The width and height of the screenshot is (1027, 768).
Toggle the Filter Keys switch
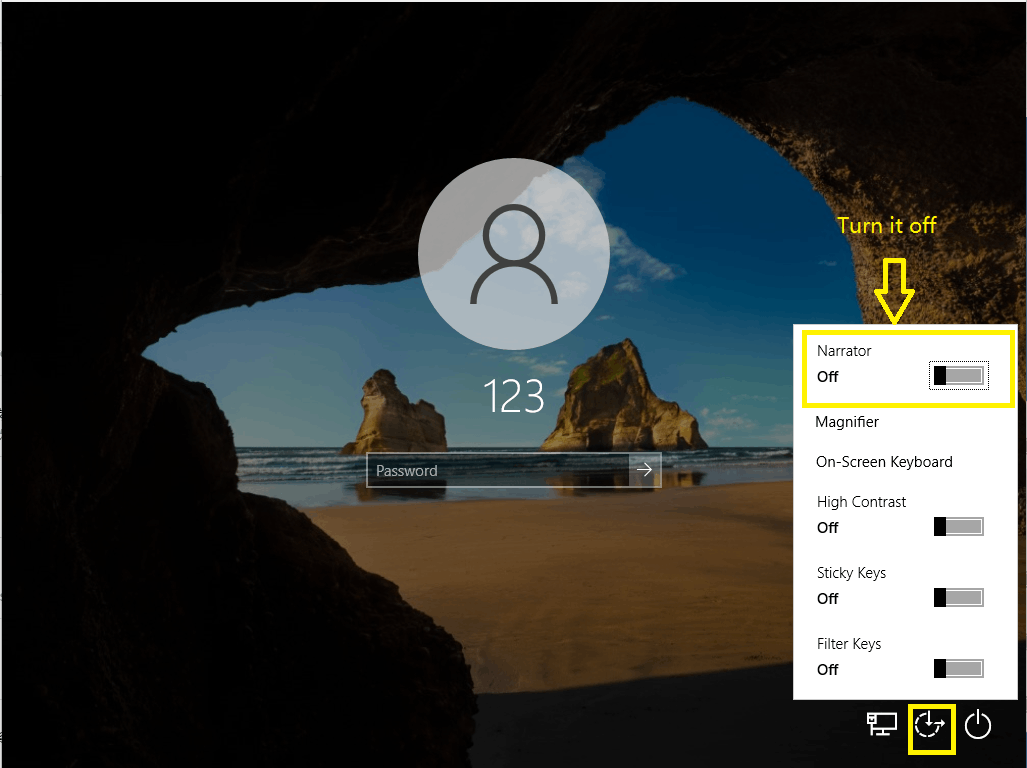(x=959, y=668)
